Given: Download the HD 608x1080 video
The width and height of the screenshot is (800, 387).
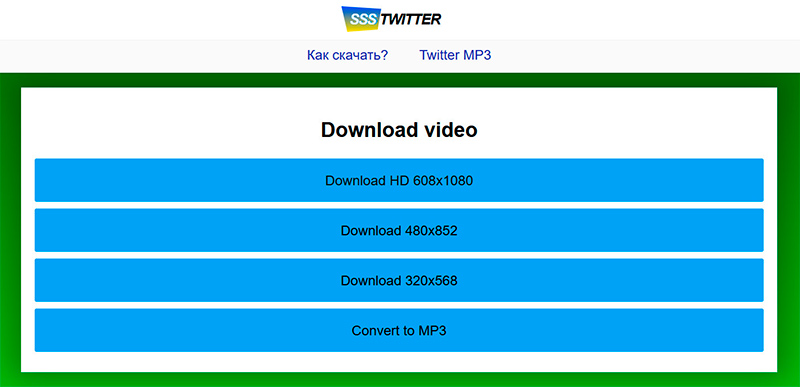Looking at the screenshot, I should click(399, 180).
